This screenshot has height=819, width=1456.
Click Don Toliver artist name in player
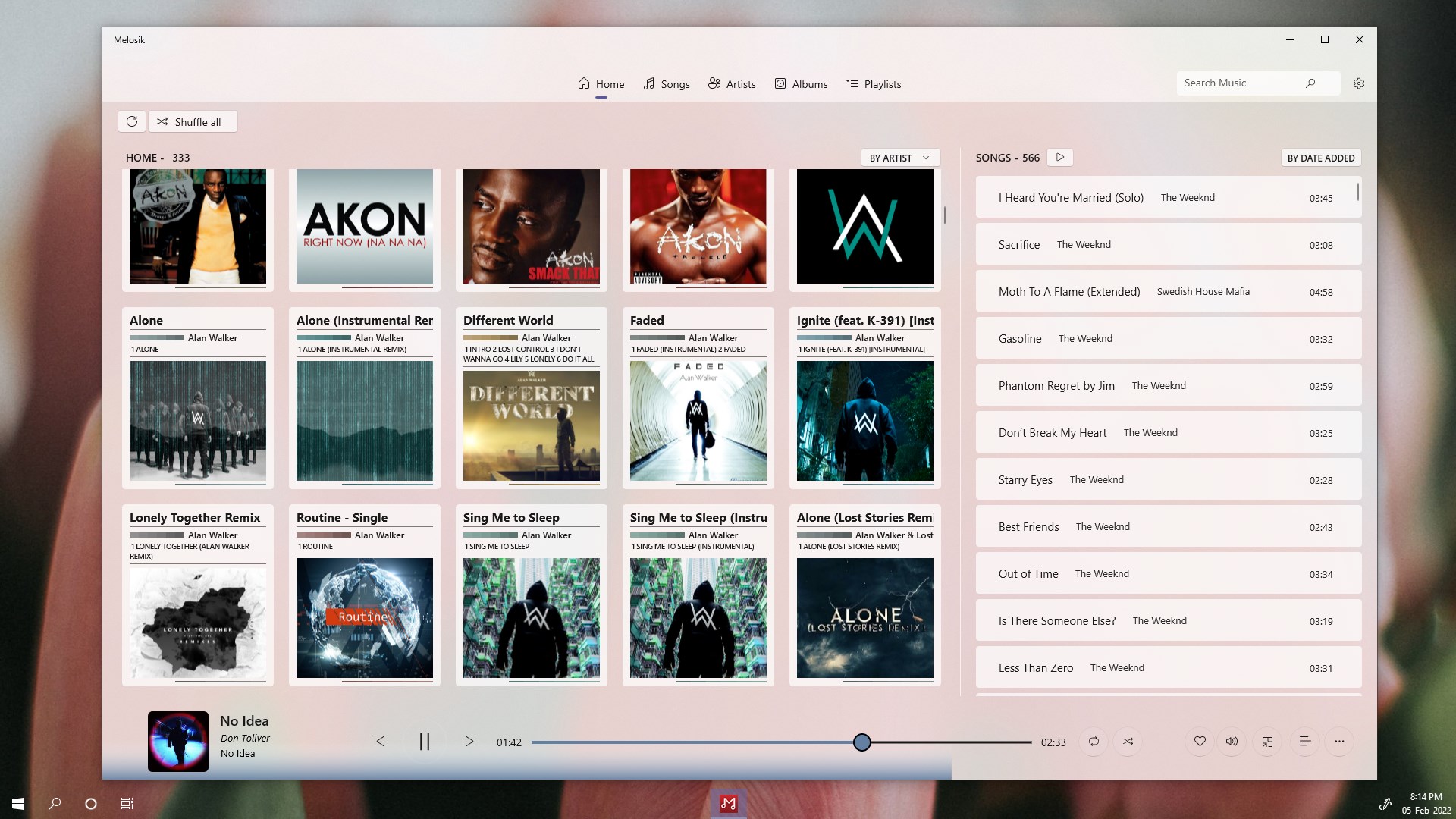coord(245,738)
